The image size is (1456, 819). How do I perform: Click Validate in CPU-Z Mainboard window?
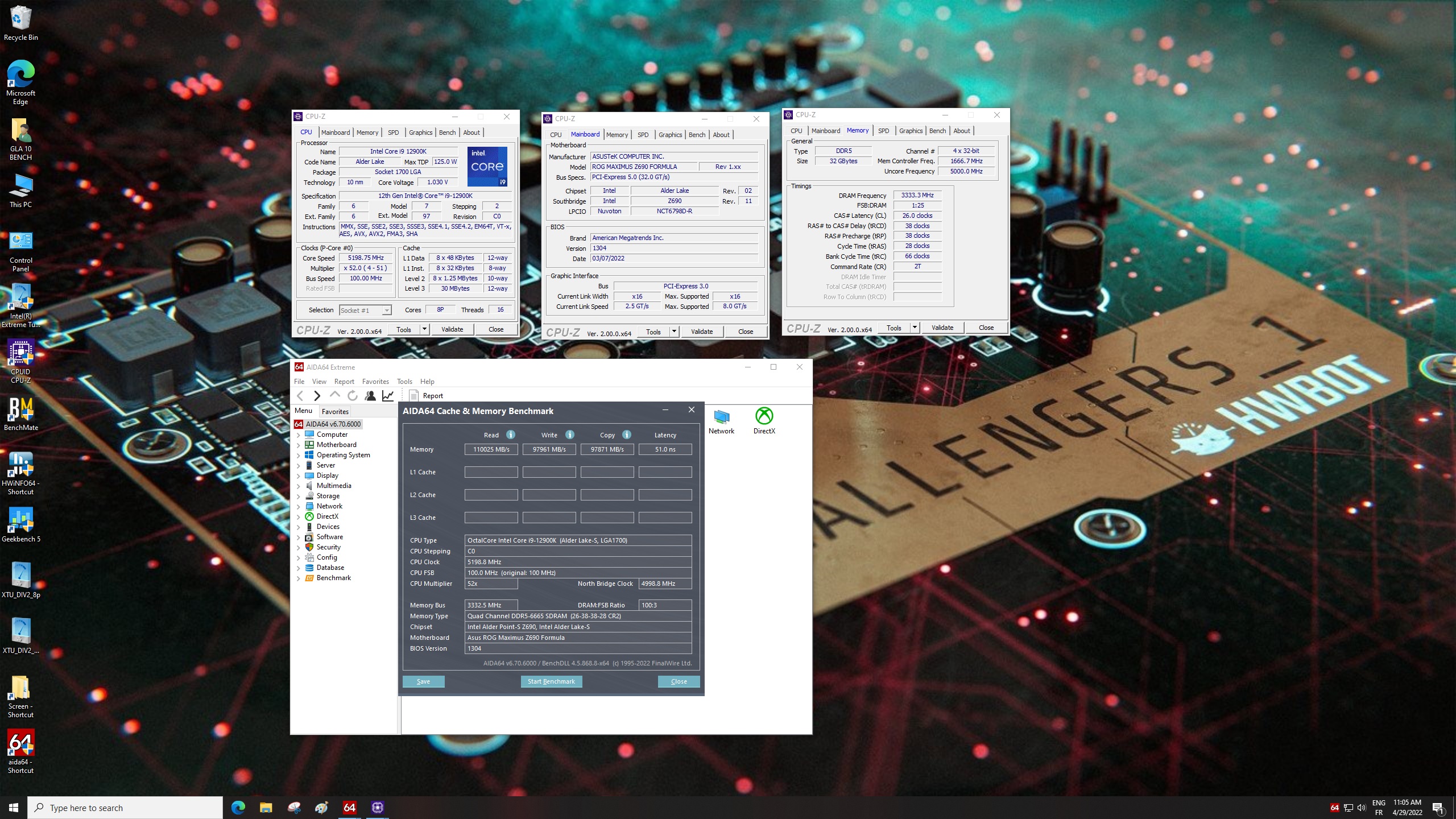coord(702,332)
